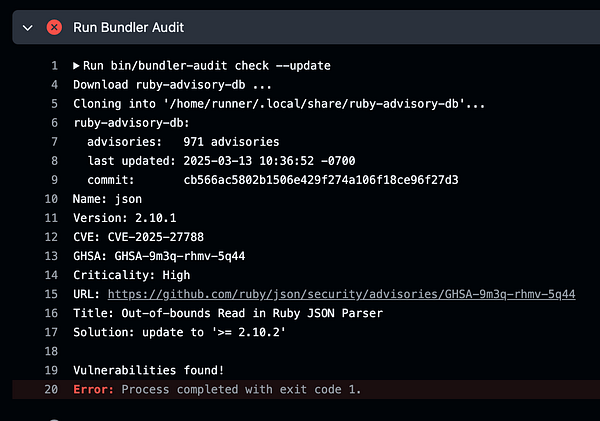
Task: Click line number 12 of log
Action: click(x=51, y=237)
